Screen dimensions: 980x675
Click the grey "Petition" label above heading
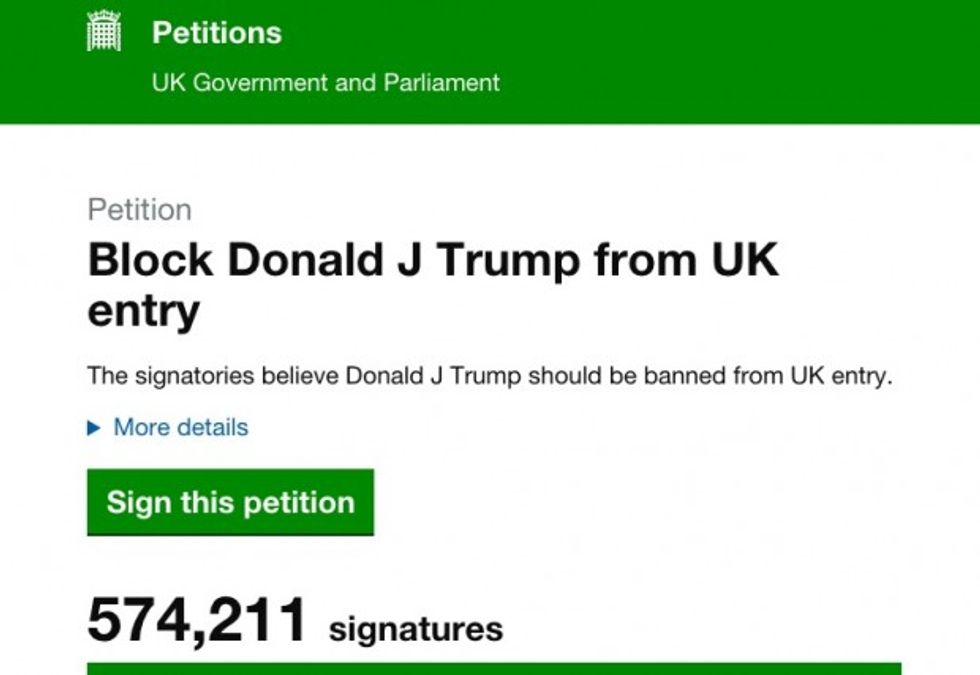[139, 210]
